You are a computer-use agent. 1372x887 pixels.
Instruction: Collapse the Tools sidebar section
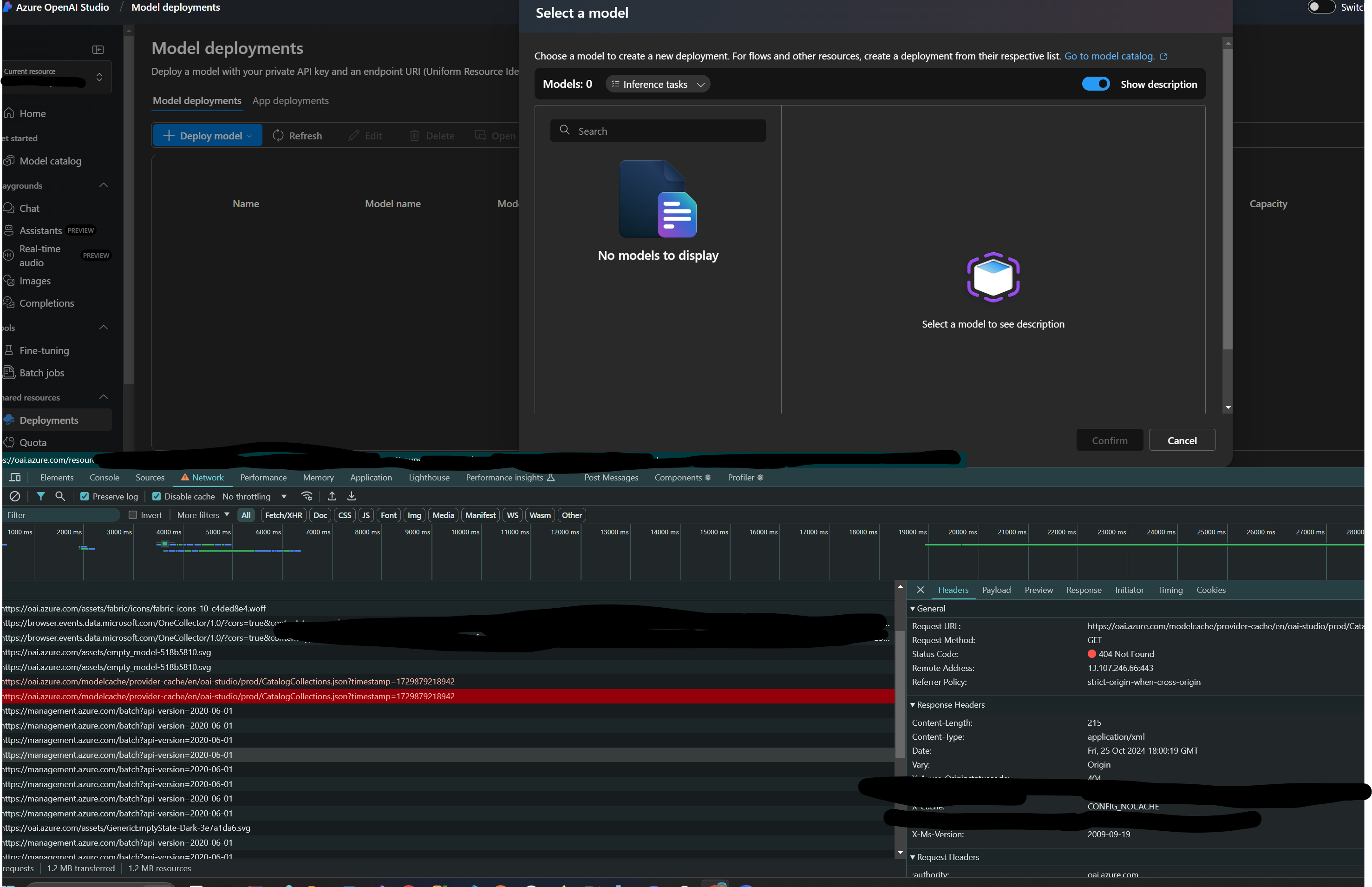click(x=104, y=327)
